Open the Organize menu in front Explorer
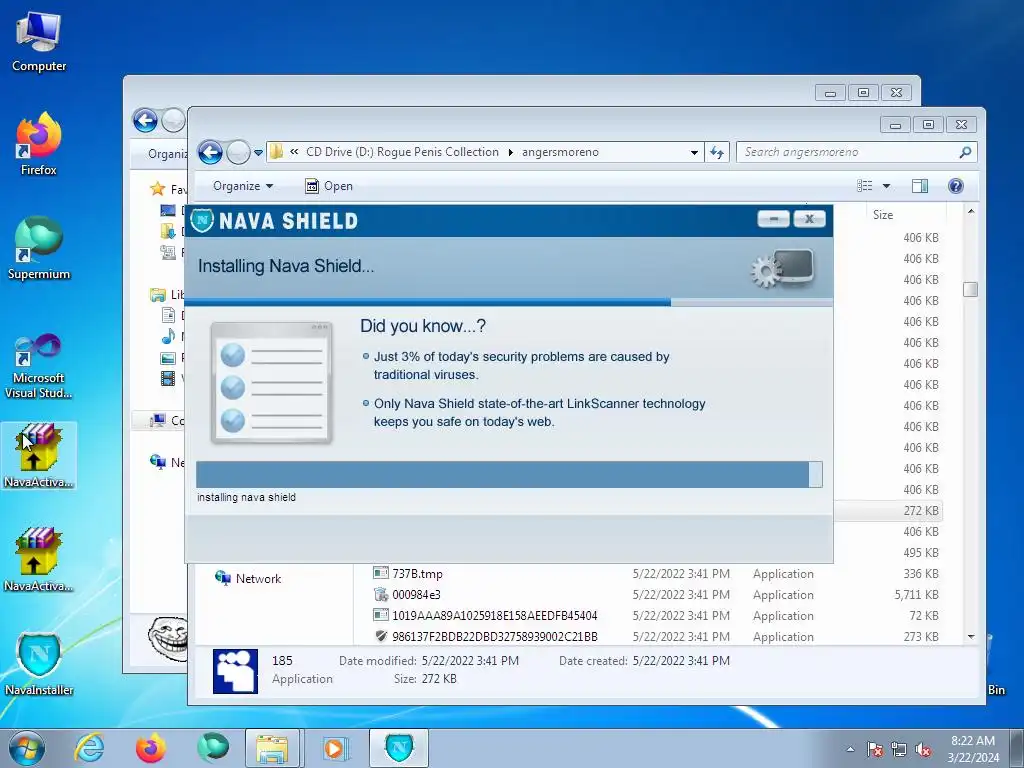The height and width of the screenshot is (768, 1024). [243, 186]
